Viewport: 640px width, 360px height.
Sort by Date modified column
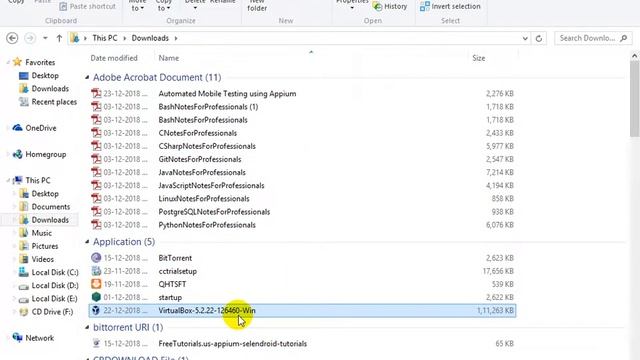(114, 58)
